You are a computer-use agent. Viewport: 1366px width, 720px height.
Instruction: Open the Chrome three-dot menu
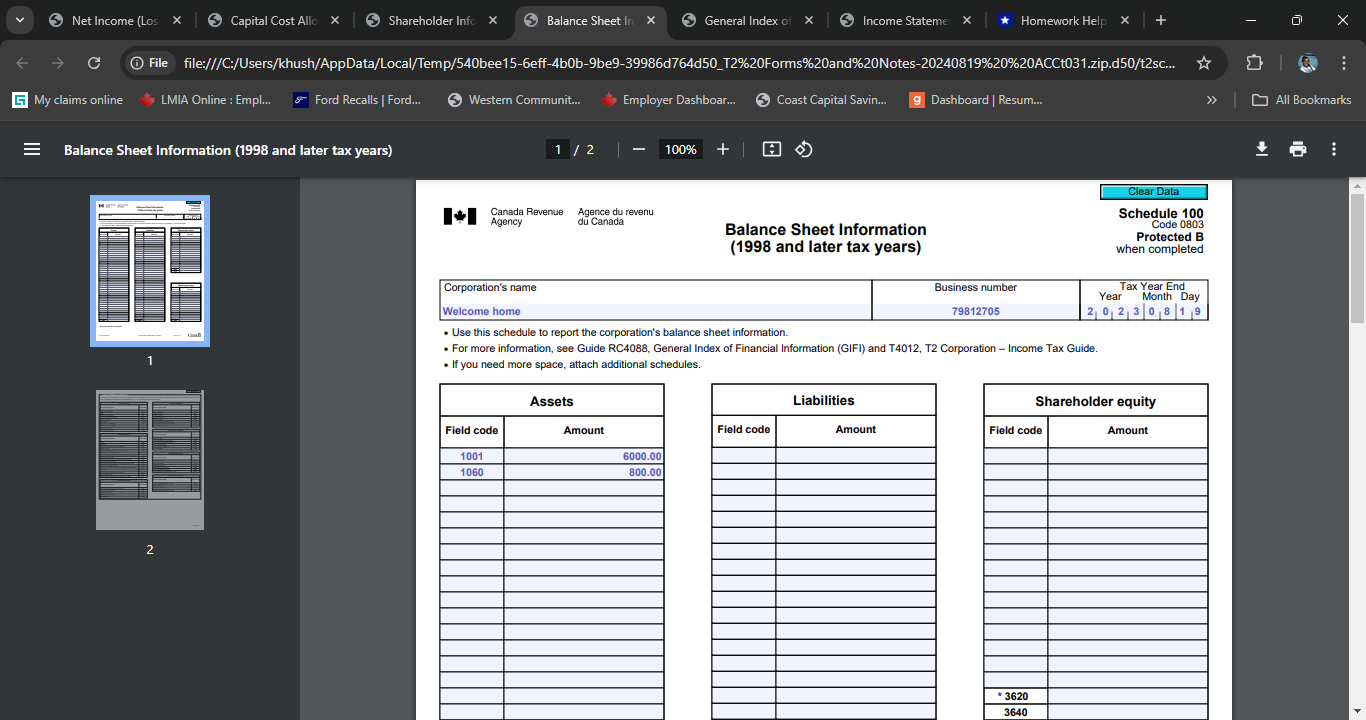[1343, 63]
